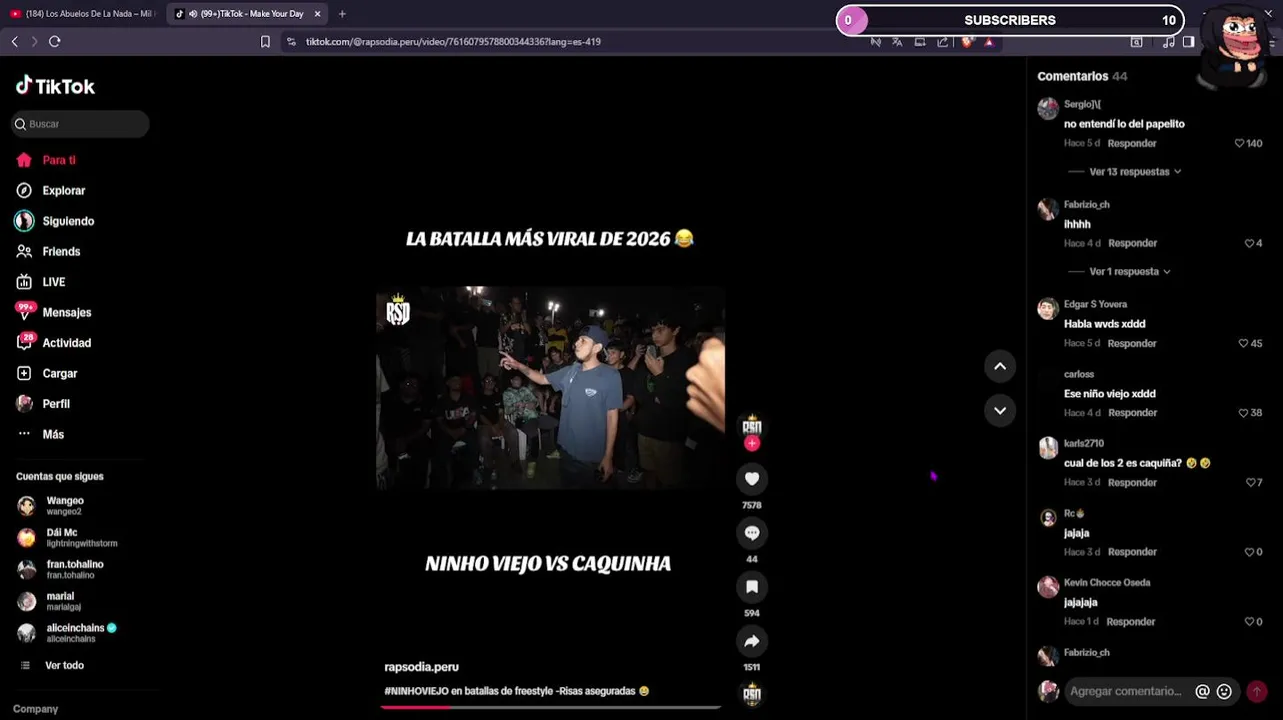The width and height of the screenshot is (1283, 720).
Task: Reply to Sergio's comment
Action: click(1132, 144)
